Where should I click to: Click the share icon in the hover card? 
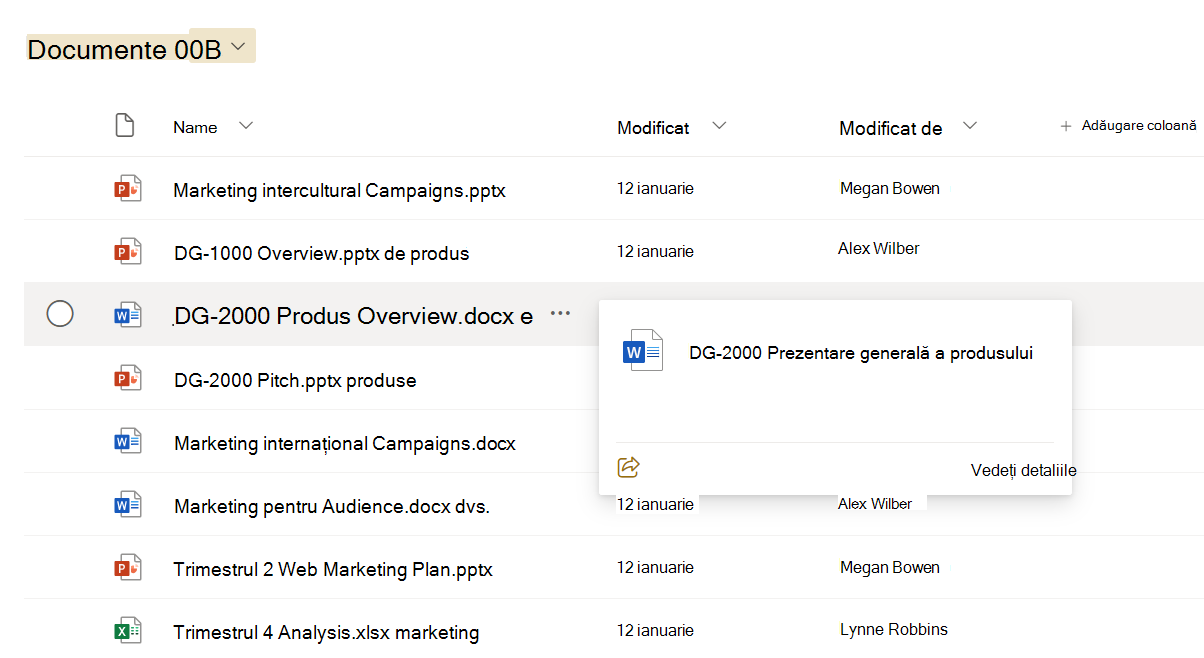click(x=629, y=467)
